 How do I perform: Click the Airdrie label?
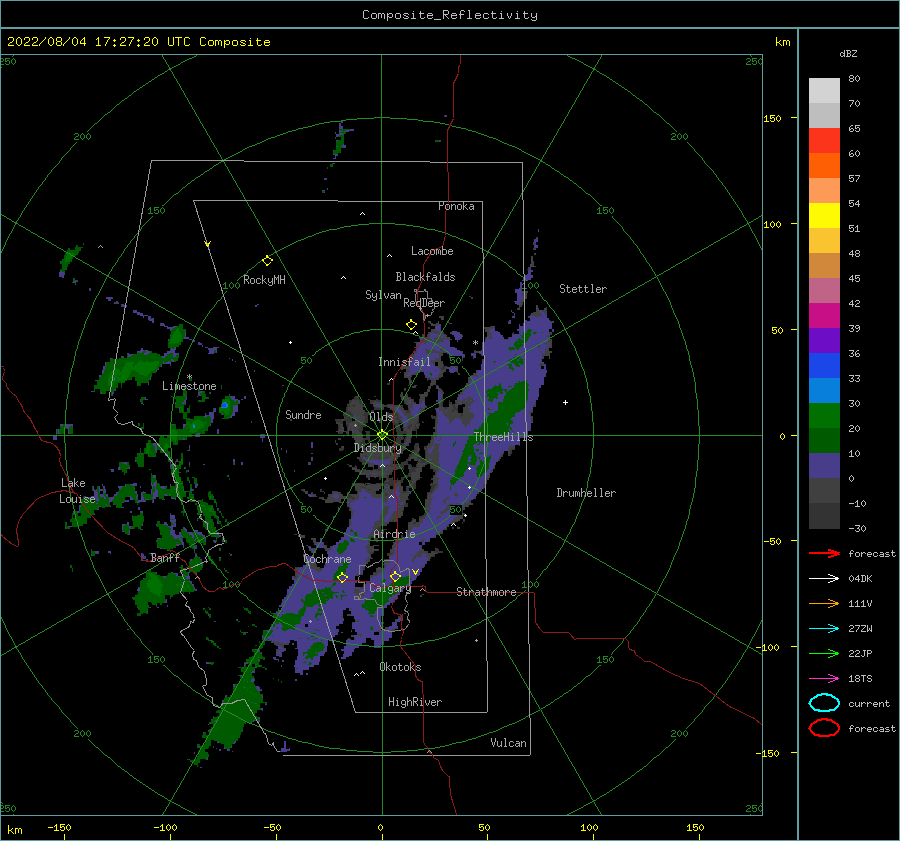(394, 534)
